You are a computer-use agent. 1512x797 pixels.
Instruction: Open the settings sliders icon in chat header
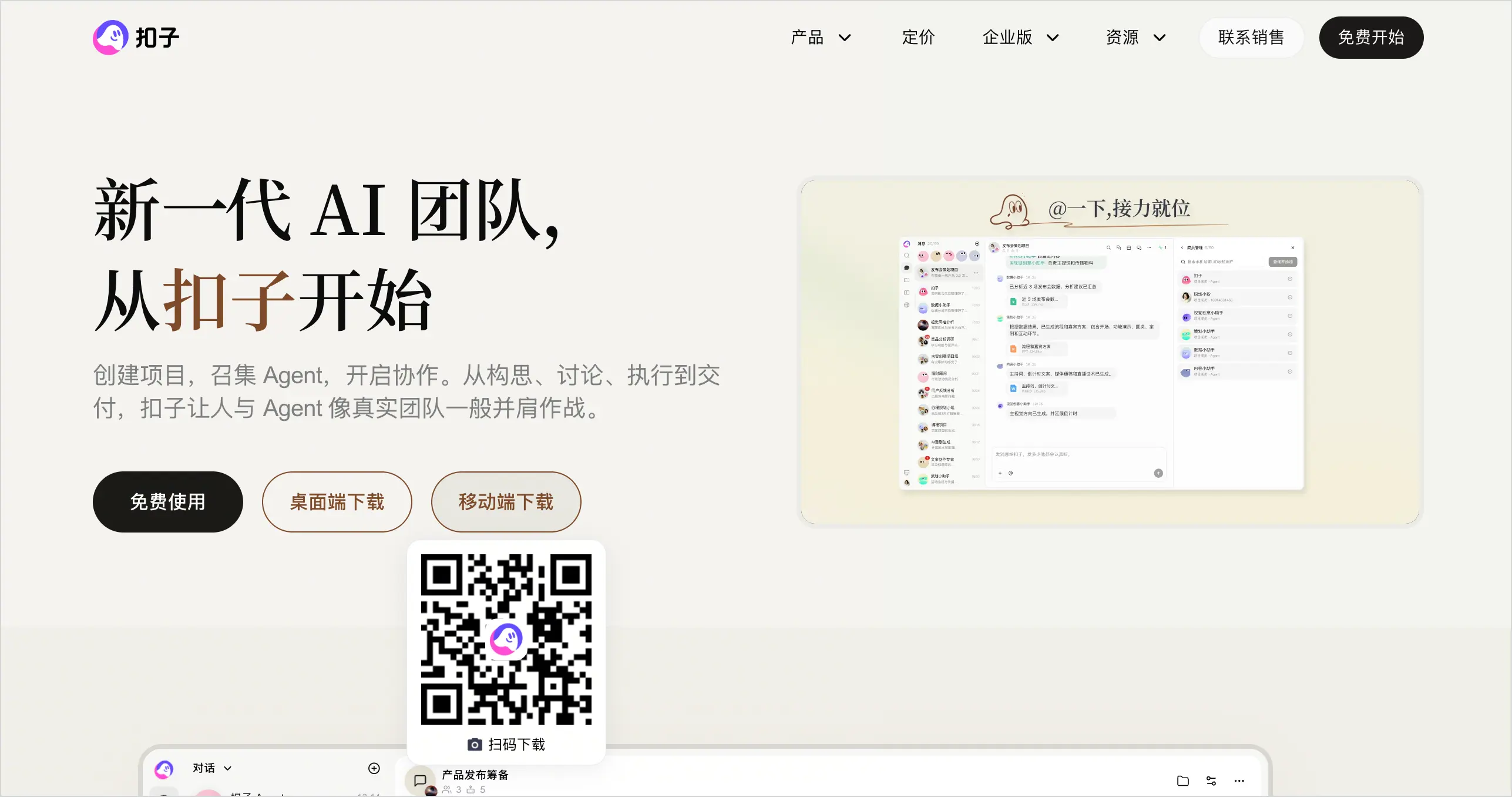(x=1211, y=781)
